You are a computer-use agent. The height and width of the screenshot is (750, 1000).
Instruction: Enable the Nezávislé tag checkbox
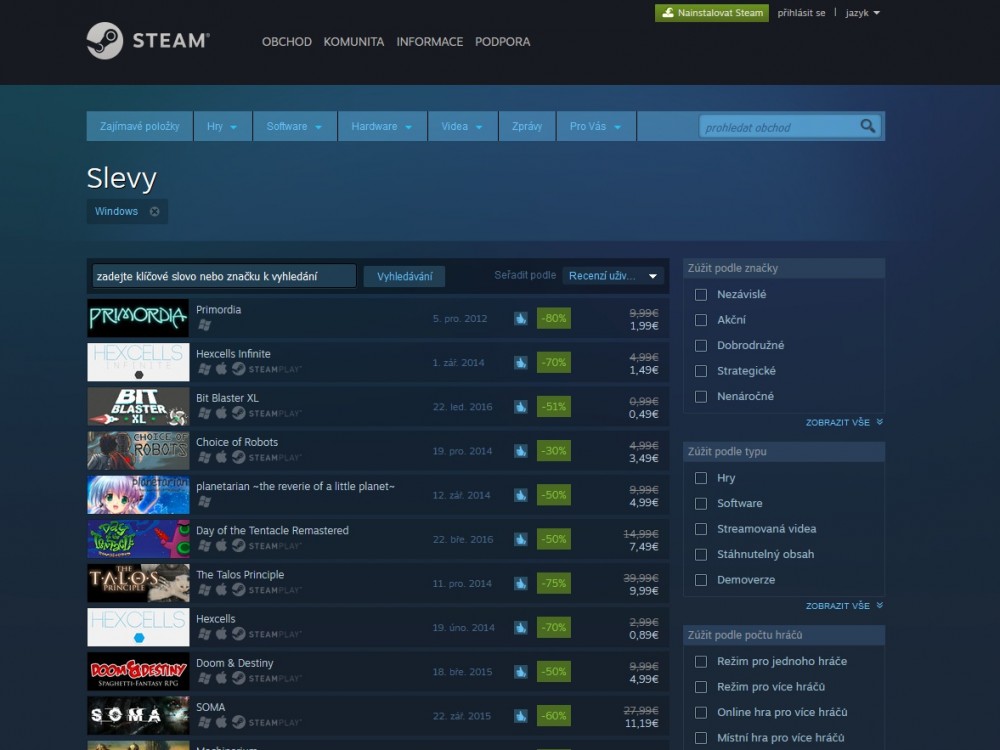click(701, 295)
